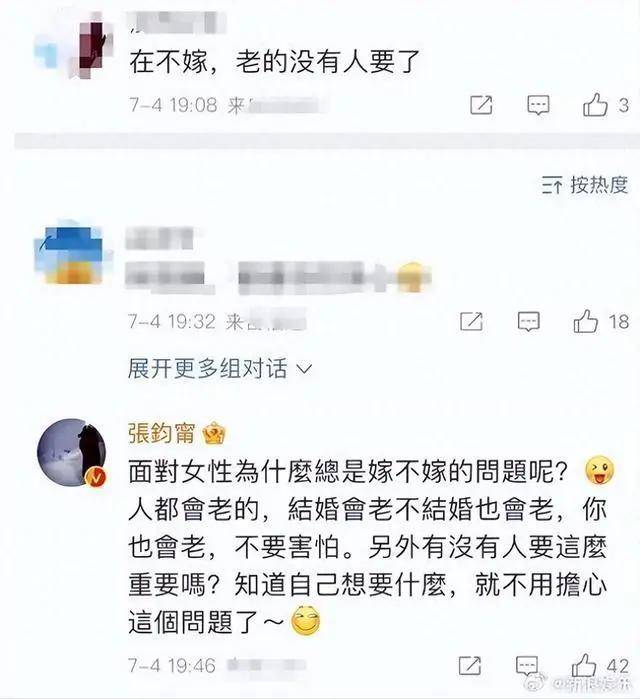
Task: Comment on 張鈞甯's 19:46 reply
Action: pyautogui.click(x=527, y=666)
